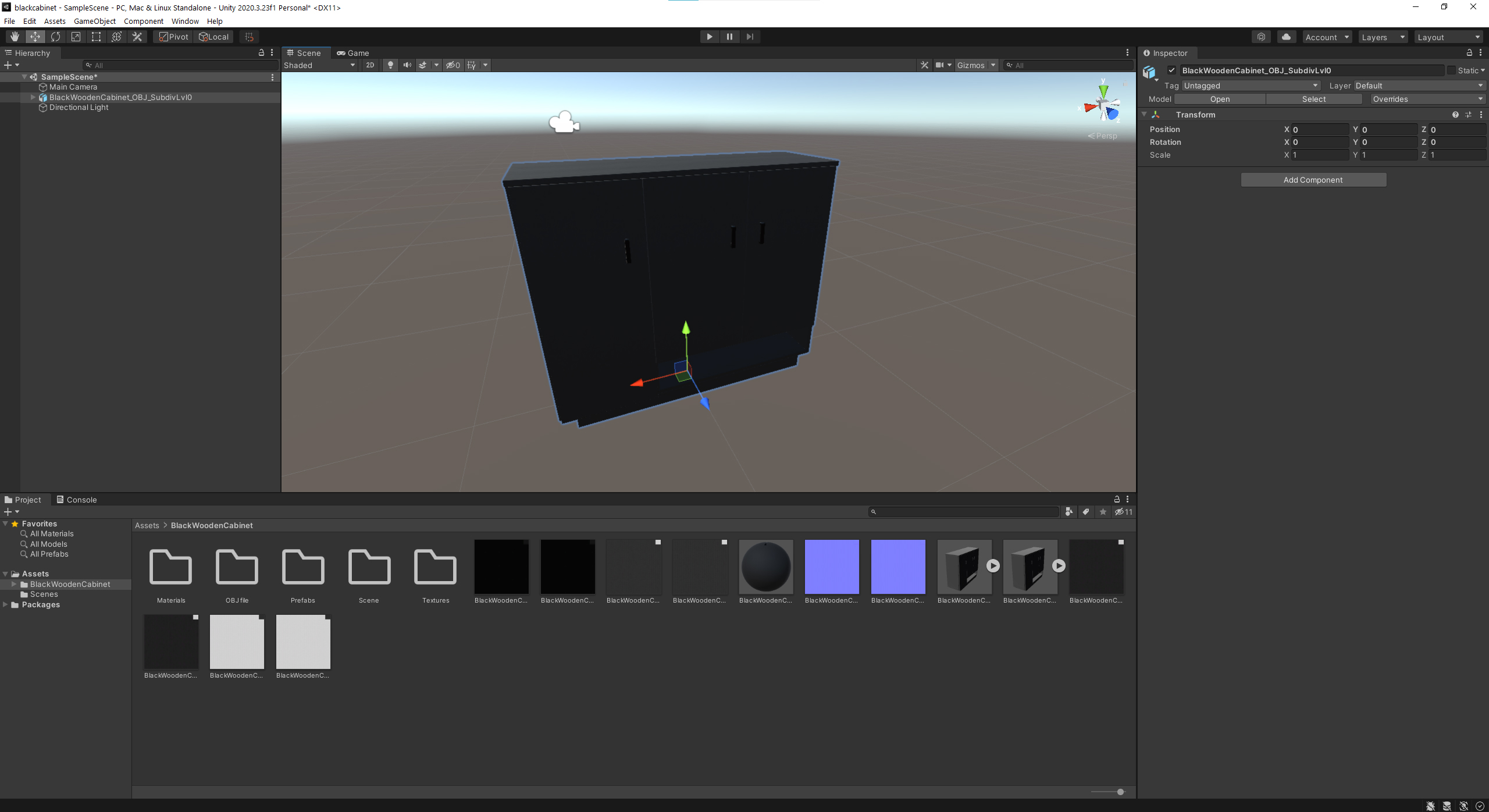Select the Rect transform tool
The height and width of the screenshot is (812, 1489).
[x=96, y=37]
